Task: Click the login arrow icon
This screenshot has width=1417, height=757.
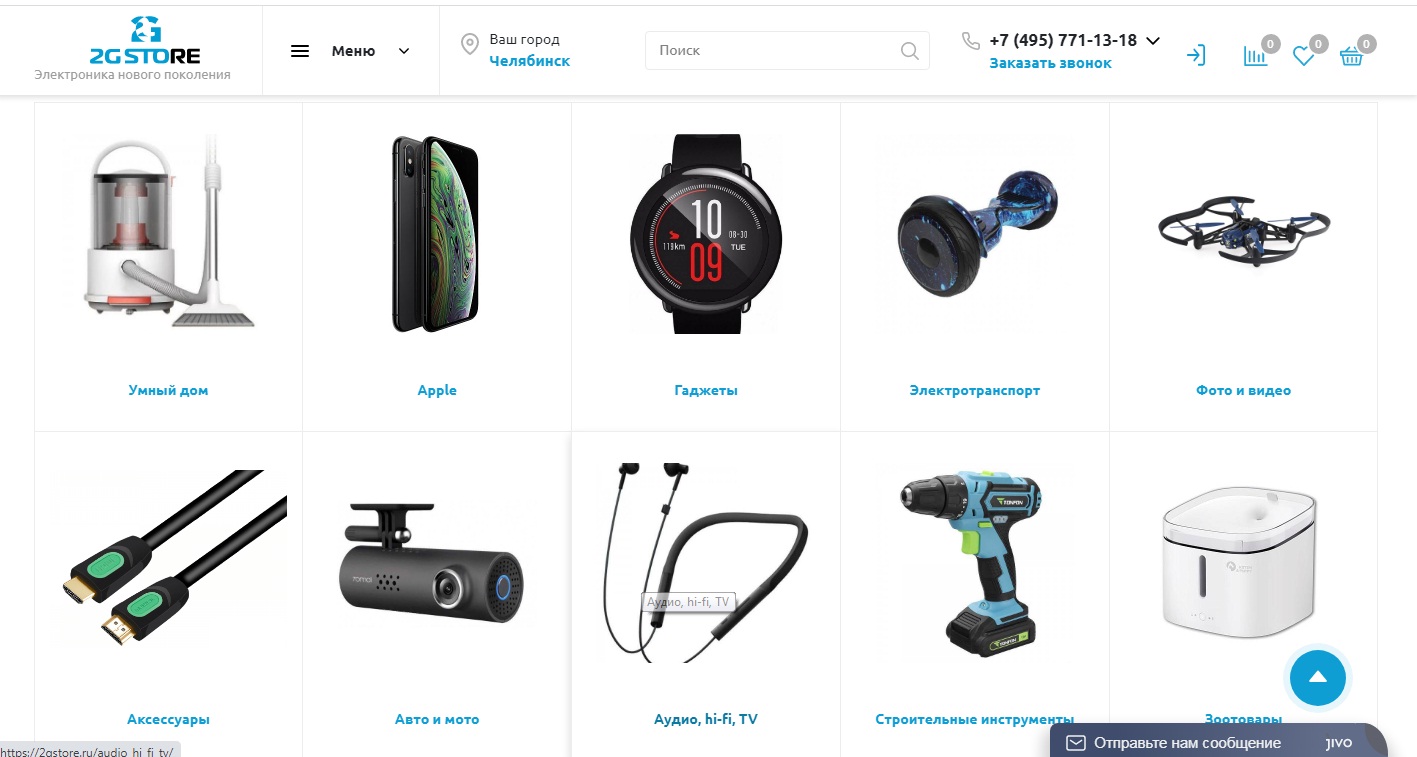Action: click(x=1196, y=56)
